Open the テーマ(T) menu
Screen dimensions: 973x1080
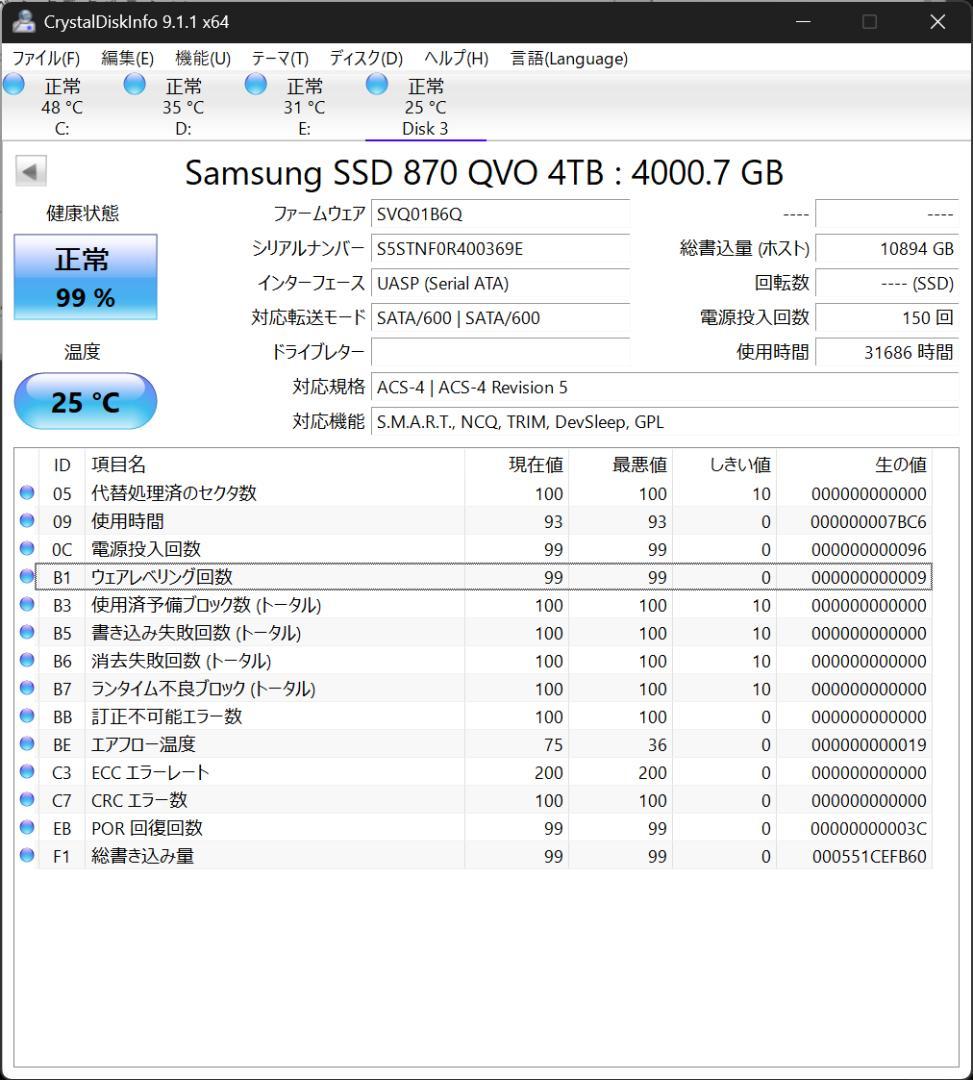click(x=280, y=59)
